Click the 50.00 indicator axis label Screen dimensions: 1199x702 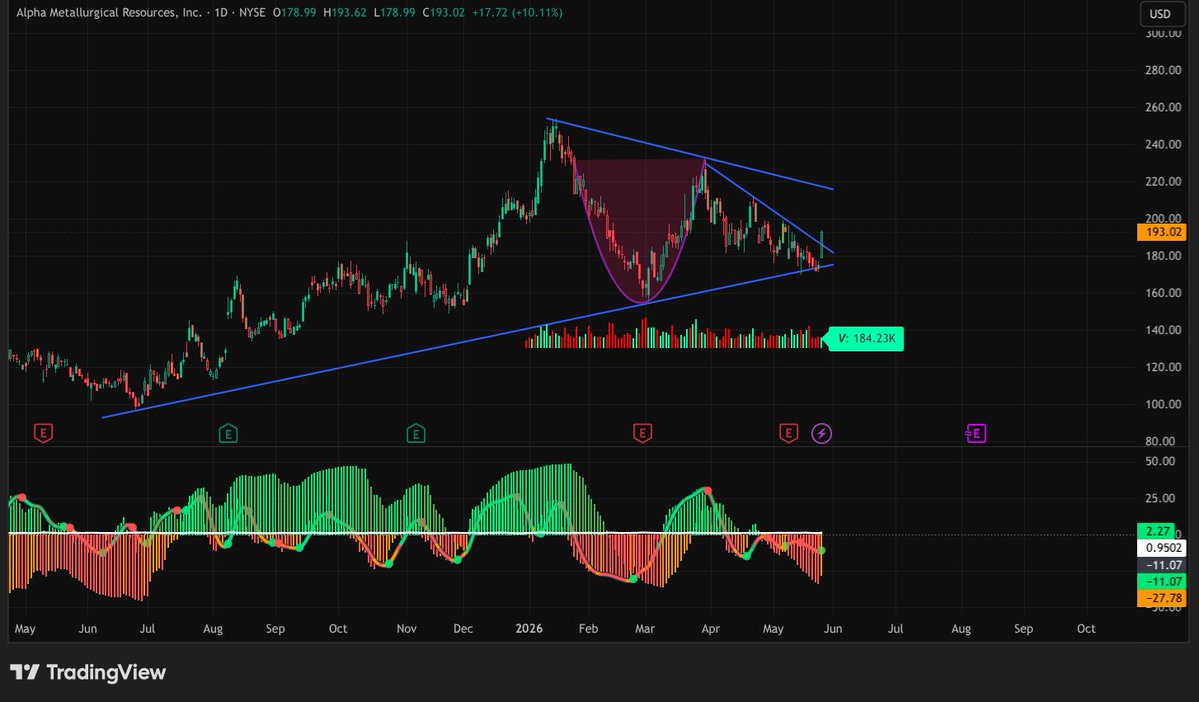click(x=1160, y=461)
